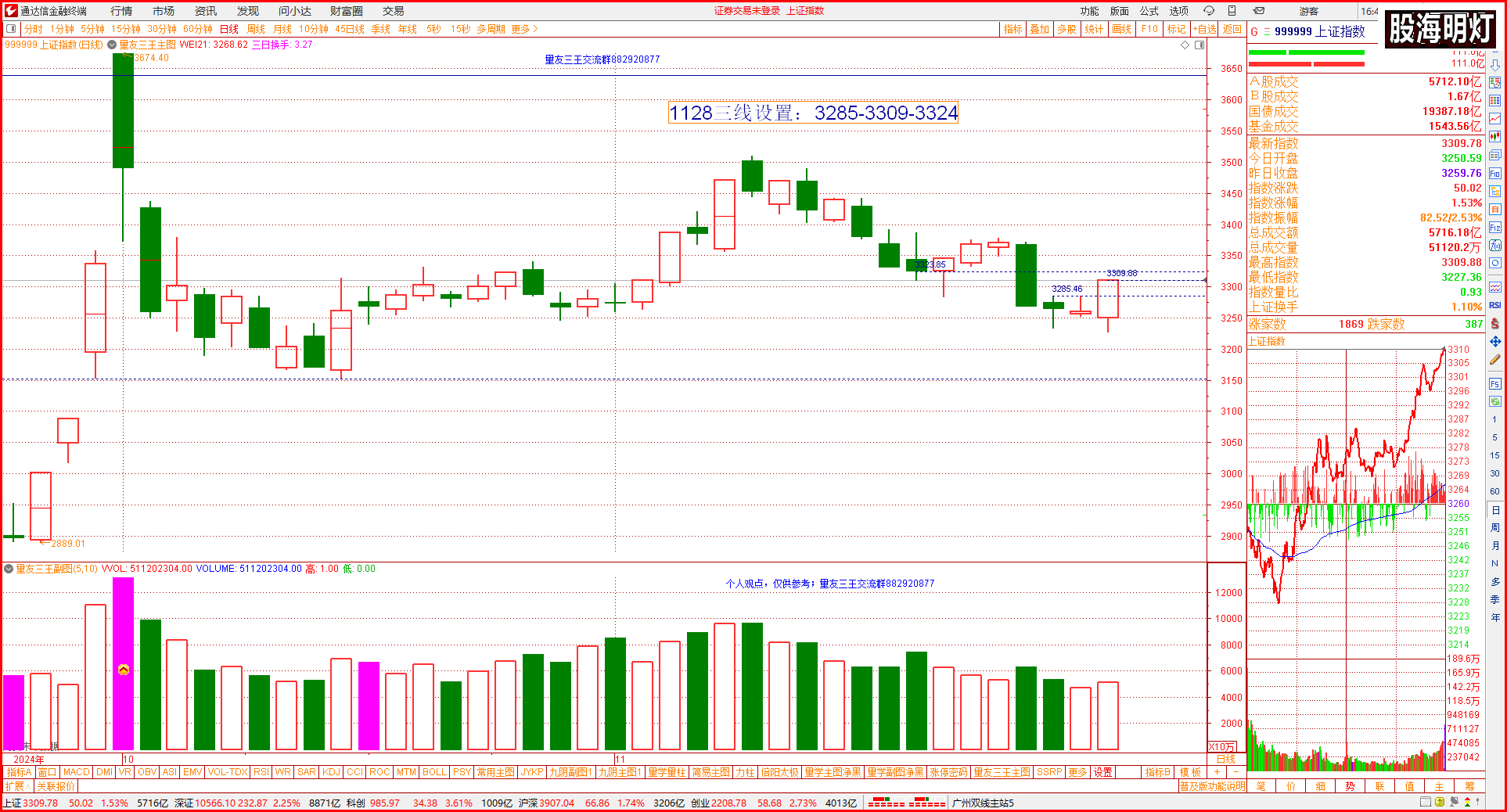The height and width of the screenshot is (812, 1507).
Task: Click the − zoom-out chart button
Action: click(1236, 772)
